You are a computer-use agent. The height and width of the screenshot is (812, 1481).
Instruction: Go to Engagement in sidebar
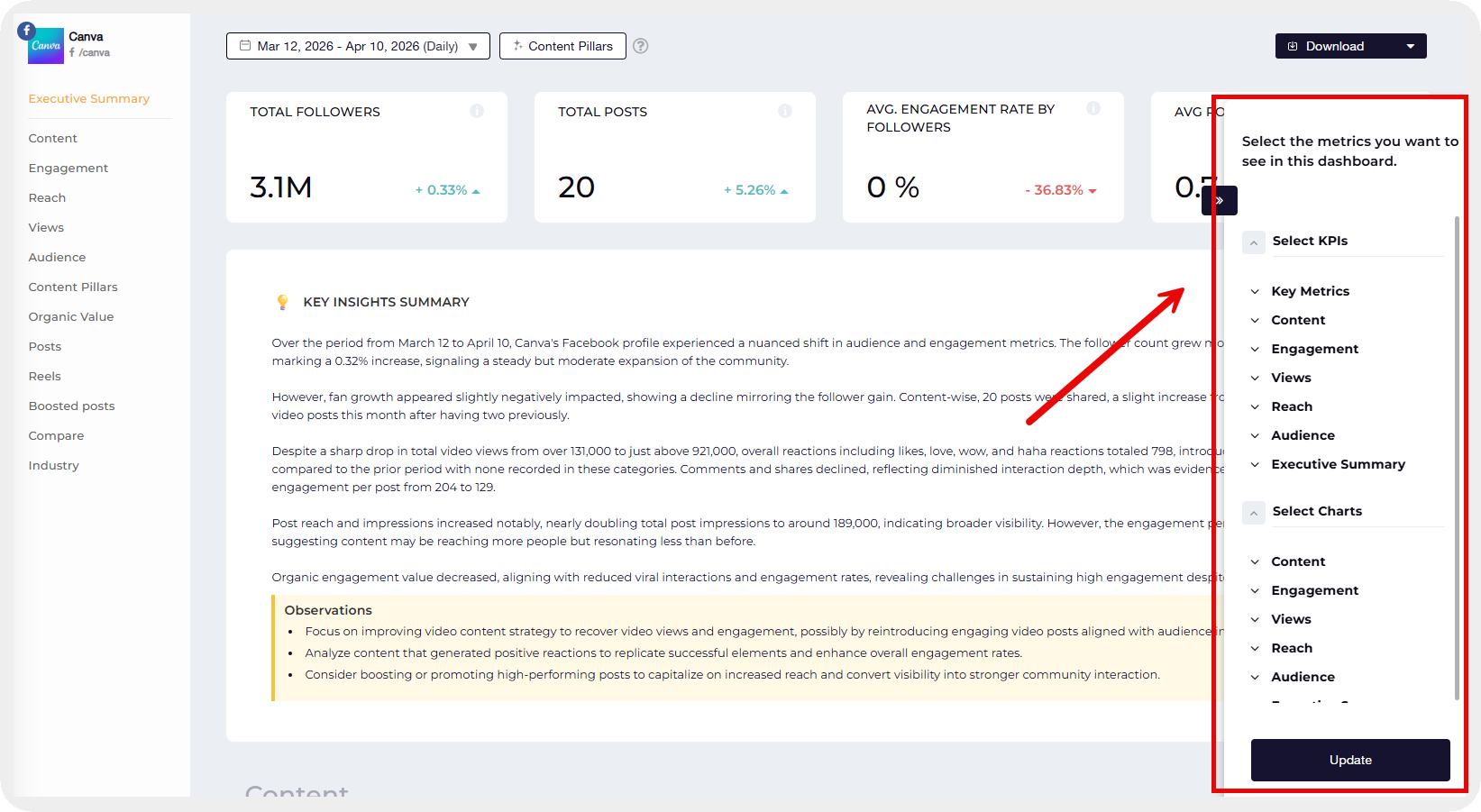[x=69, y=168]
